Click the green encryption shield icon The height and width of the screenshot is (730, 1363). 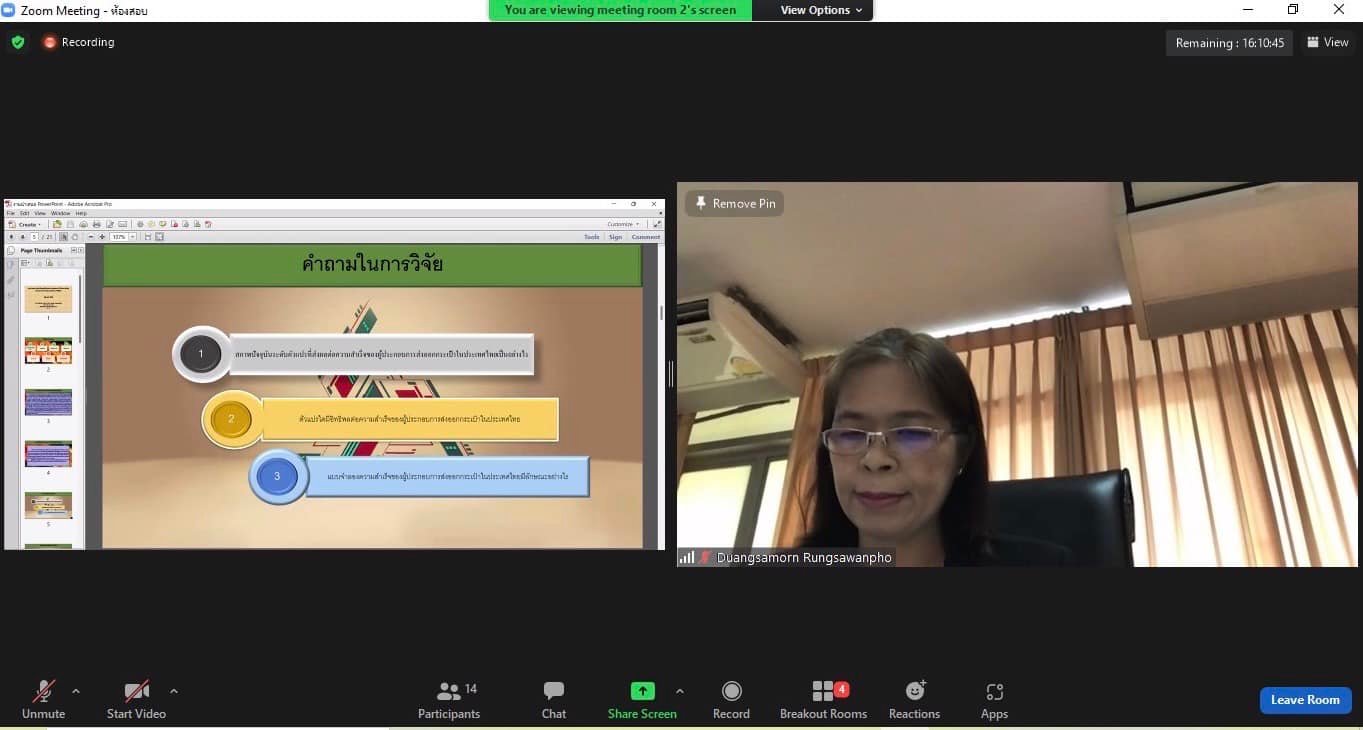(18, 42)
